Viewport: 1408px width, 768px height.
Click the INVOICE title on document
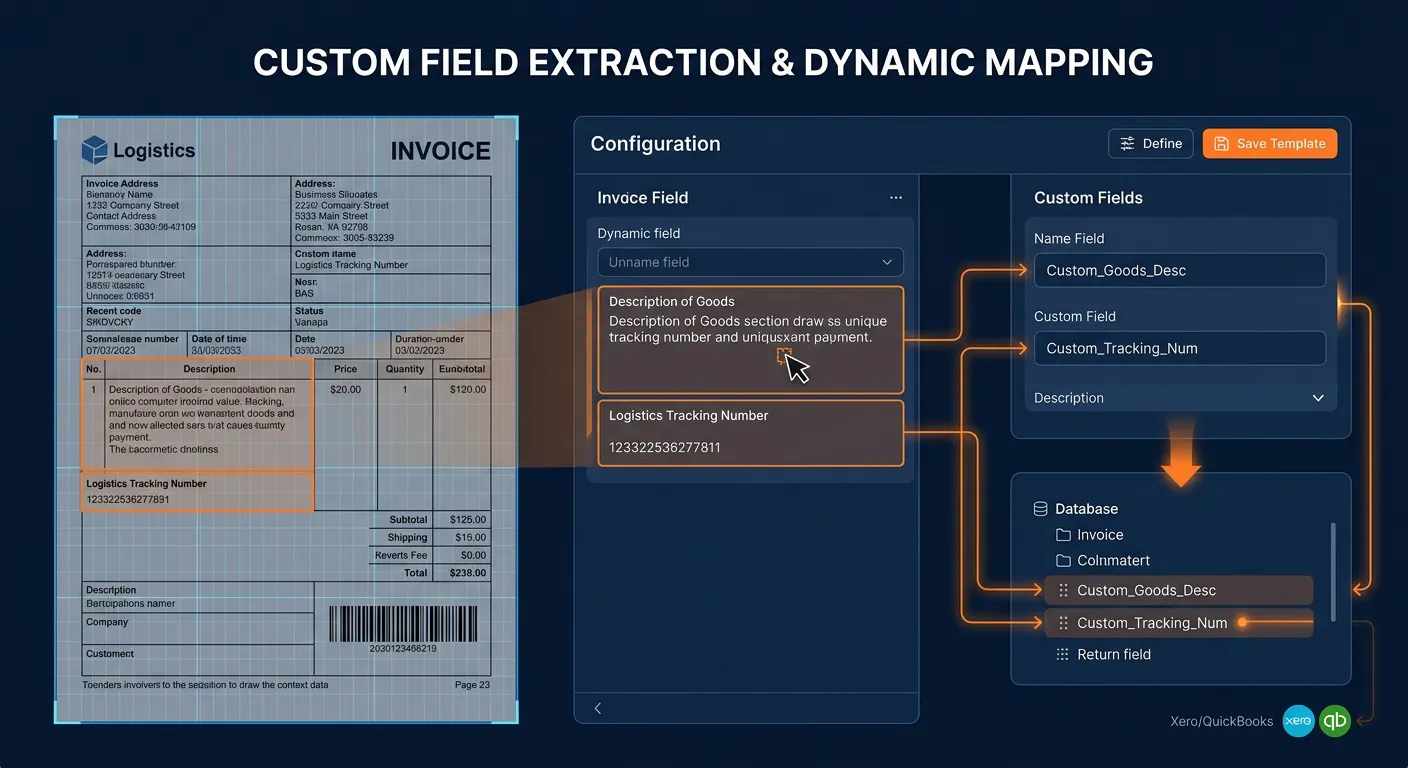point(440,151)
